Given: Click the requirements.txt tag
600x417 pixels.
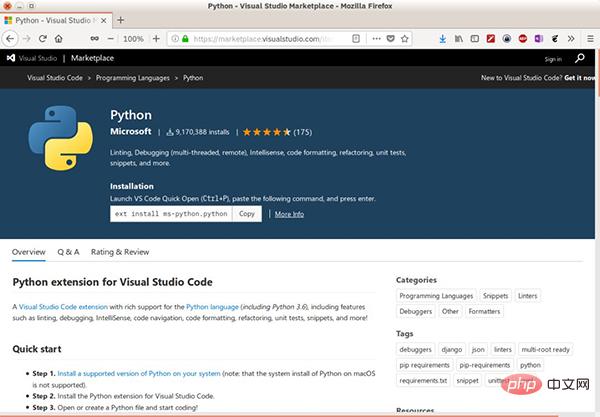Looking at the screenshot, I should (x=423, y=381).
